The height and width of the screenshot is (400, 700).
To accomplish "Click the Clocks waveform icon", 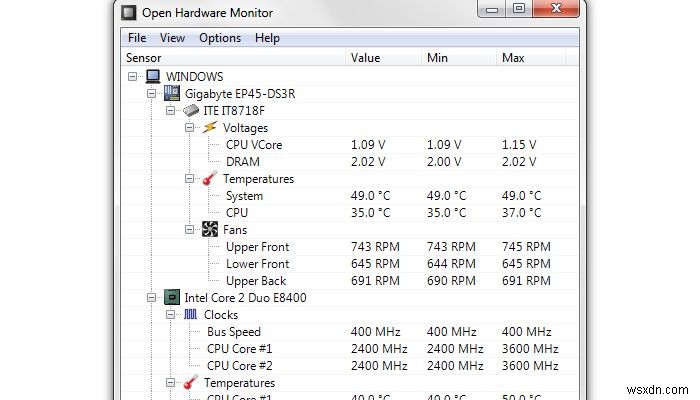I will (191, 314).
